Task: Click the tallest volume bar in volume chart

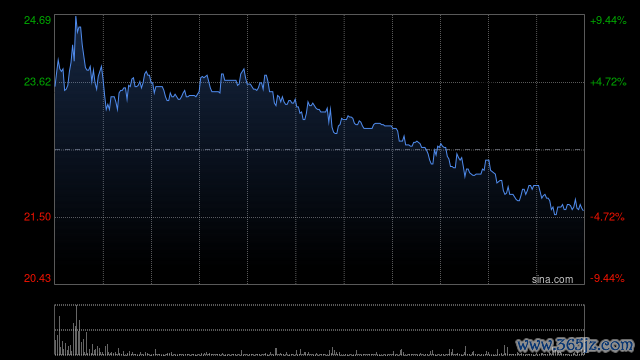Action: click(x=76, y=330)
